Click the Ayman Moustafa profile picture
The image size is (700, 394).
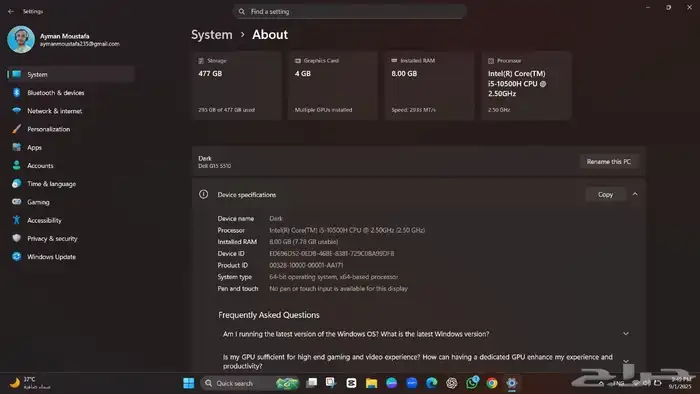21,40
